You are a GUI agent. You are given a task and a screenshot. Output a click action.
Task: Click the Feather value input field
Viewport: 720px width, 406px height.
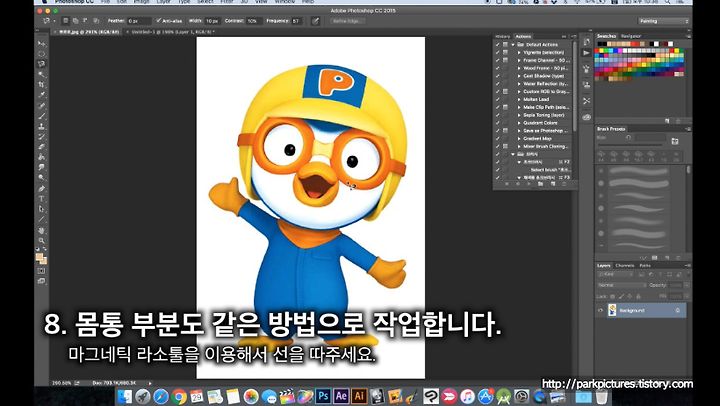(139, 21)
